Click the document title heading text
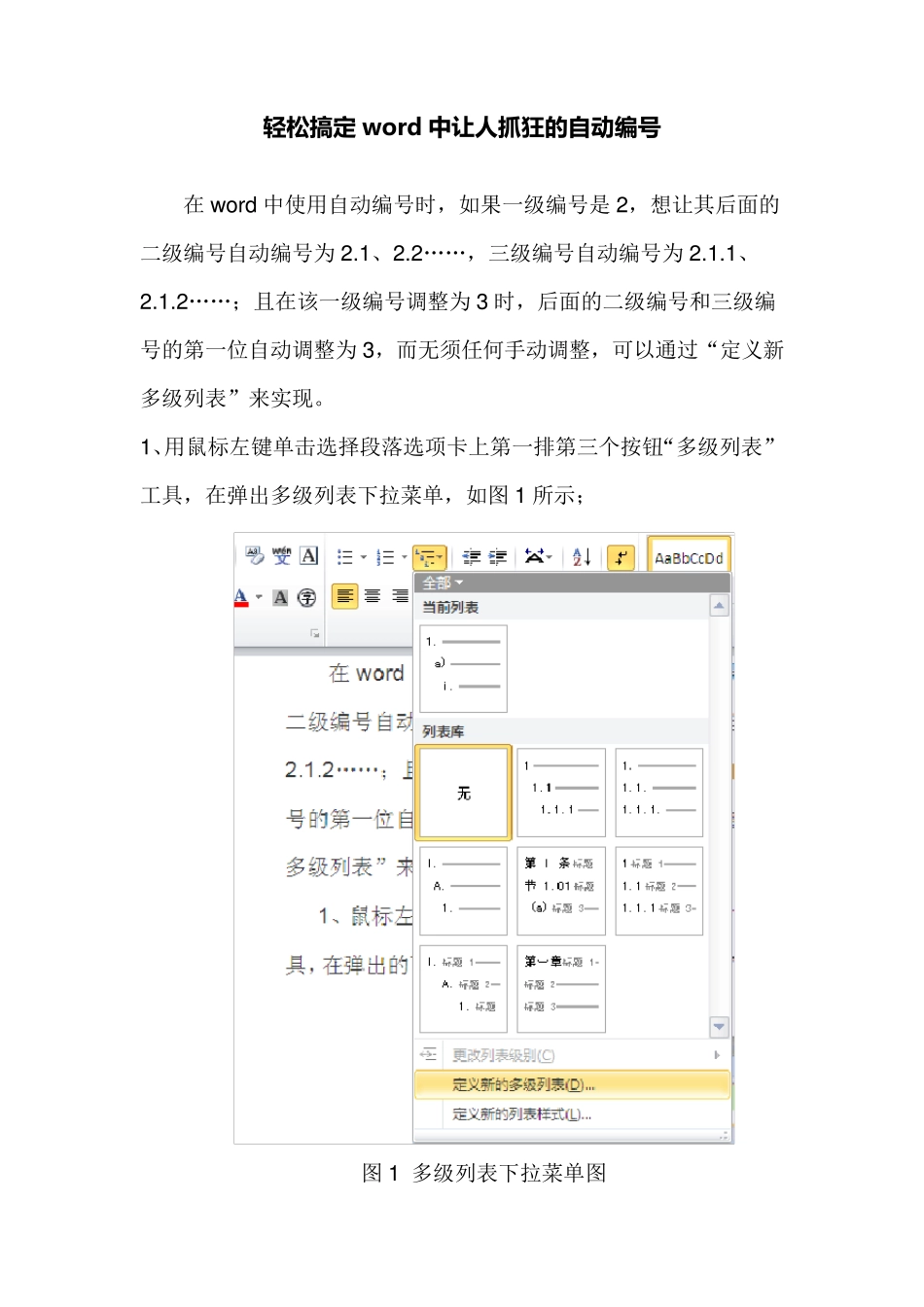This screenshot has width=924, height=1307. point(462,127)
